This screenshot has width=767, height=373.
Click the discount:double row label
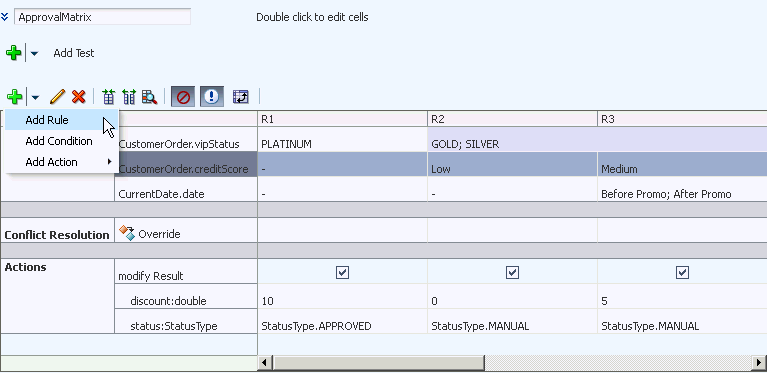point(168,301)
